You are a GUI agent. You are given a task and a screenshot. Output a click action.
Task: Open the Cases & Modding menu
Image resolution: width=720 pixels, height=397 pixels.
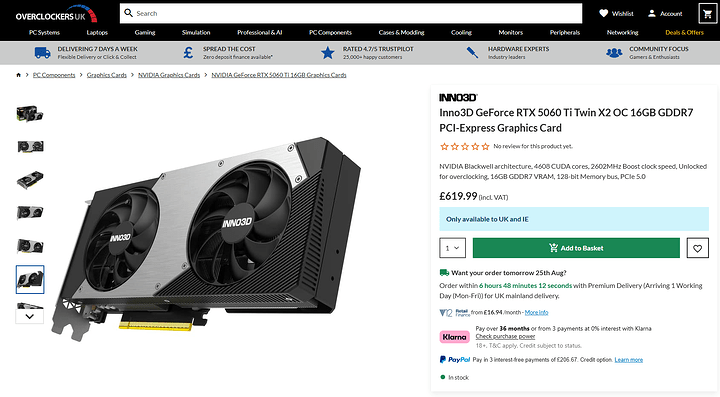401,32
